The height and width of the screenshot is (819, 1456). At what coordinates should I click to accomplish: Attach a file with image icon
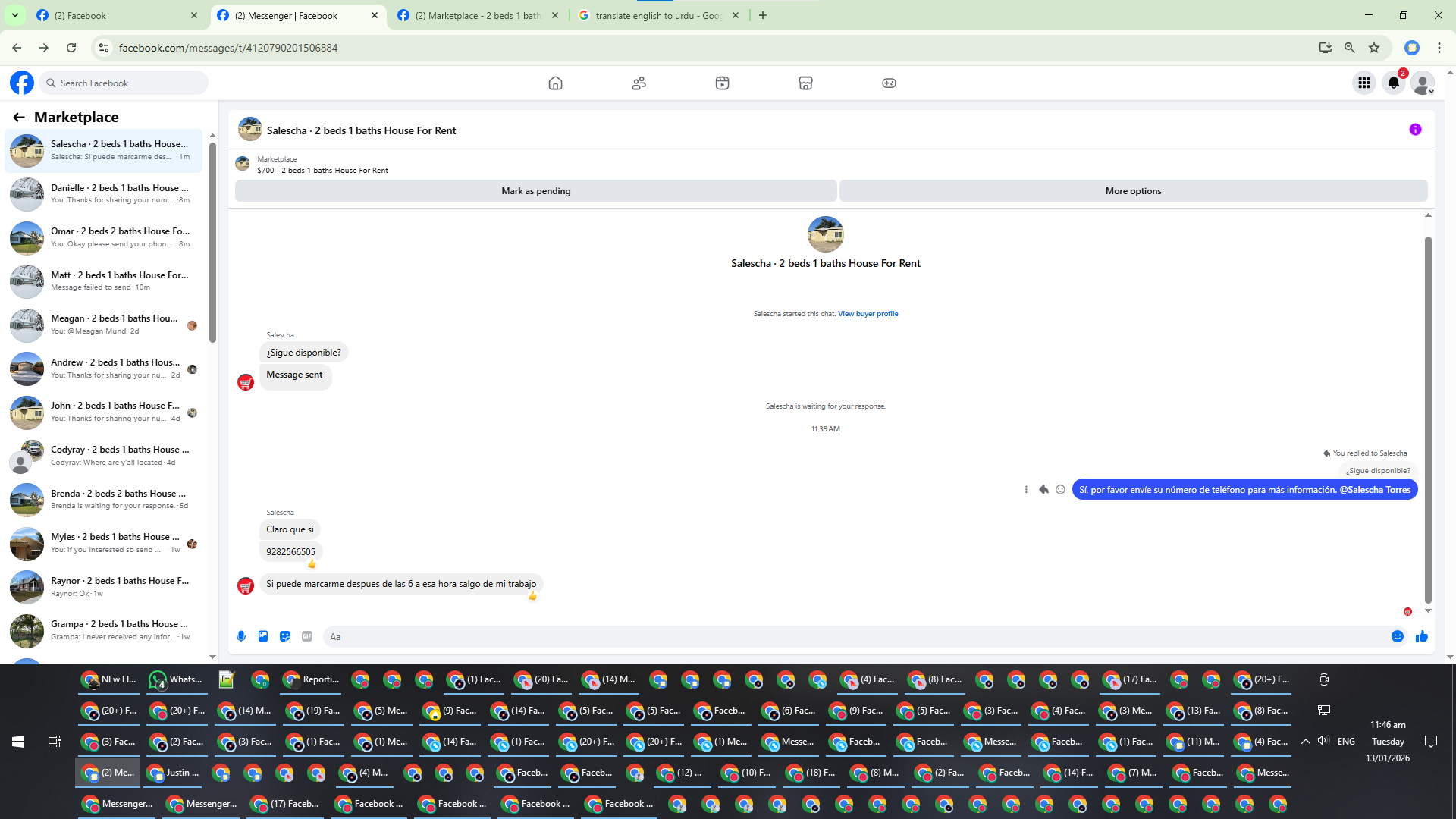click(263, 636)
